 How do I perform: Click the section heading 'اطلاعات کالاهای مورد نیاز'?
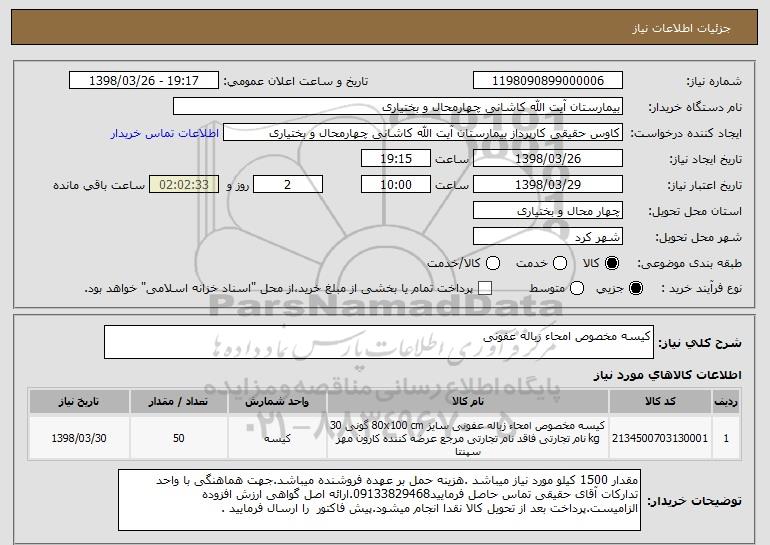[x=667, y=375]
